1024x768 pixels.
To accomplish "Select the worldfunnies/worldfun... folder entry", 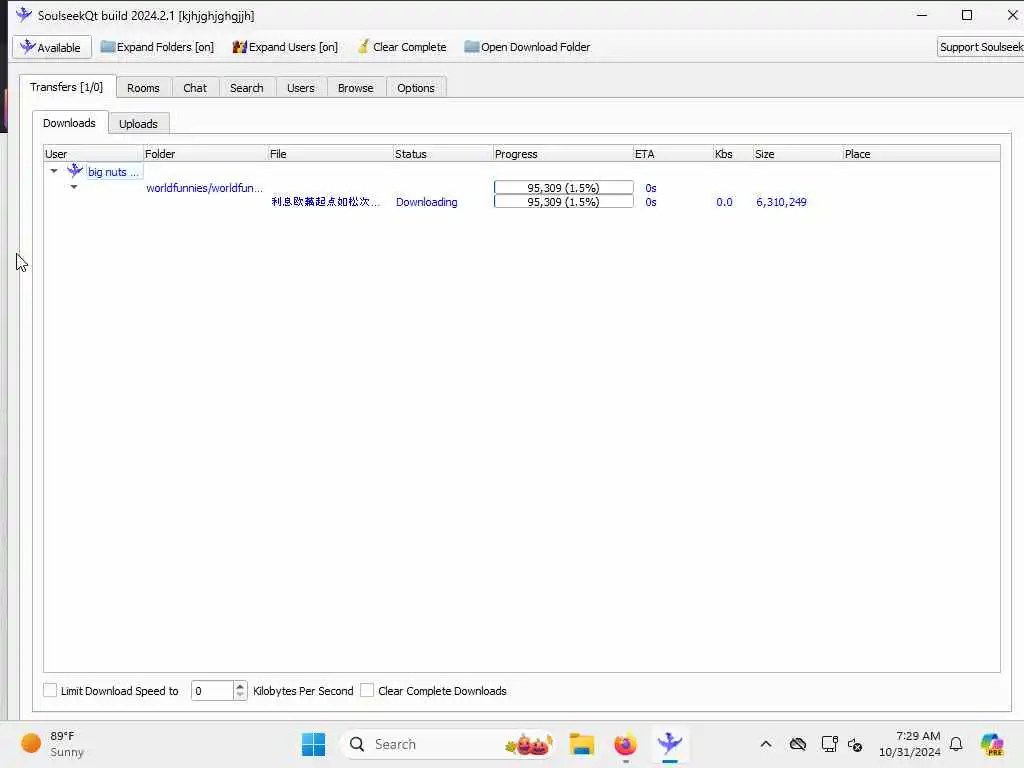I will tap(204, 187).
